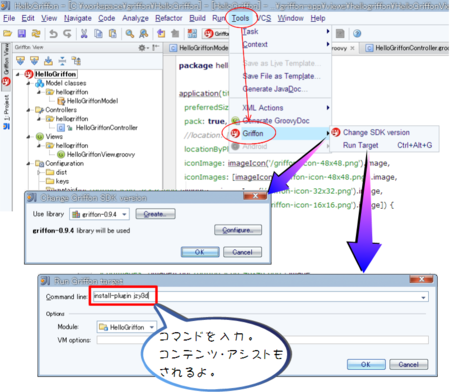Viewport: 450px width, 392px height.
Task: Click the Help question mark icon
Action: coord(357,33)
